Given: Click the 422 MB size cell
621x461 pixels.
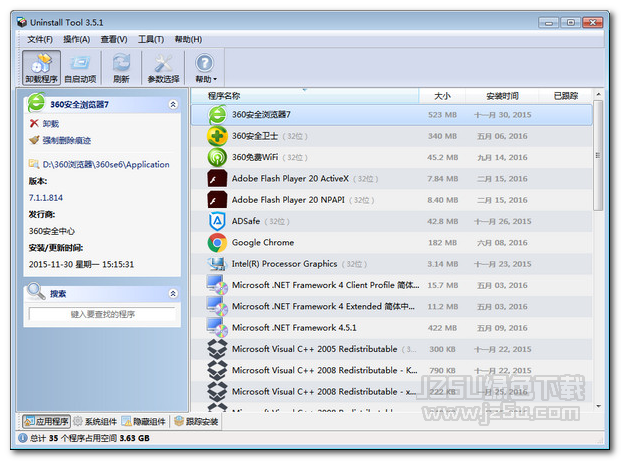Looking at the screenshot, I should point(442,328).
